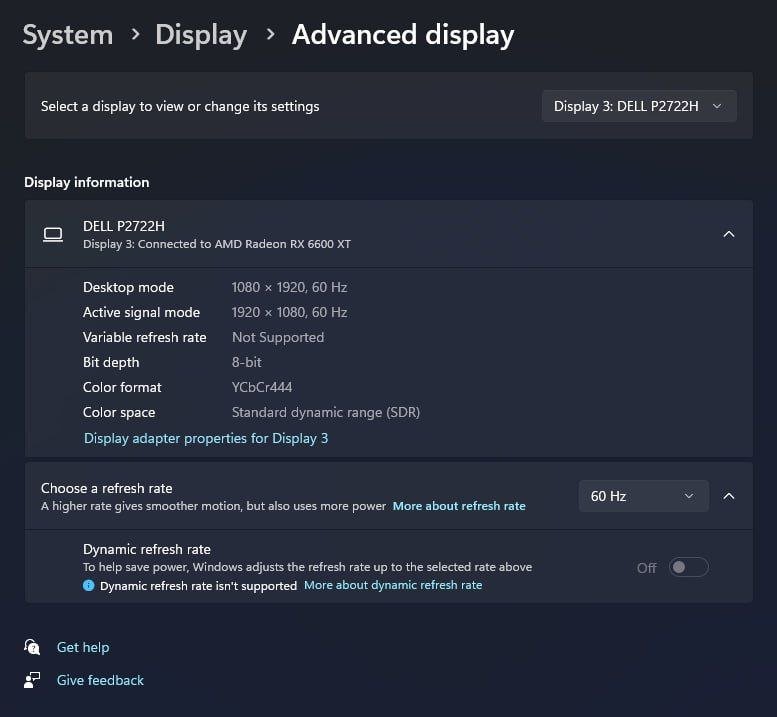
Task: Open the Display 3: DELL P2722H dropdown
Action: 639,106
